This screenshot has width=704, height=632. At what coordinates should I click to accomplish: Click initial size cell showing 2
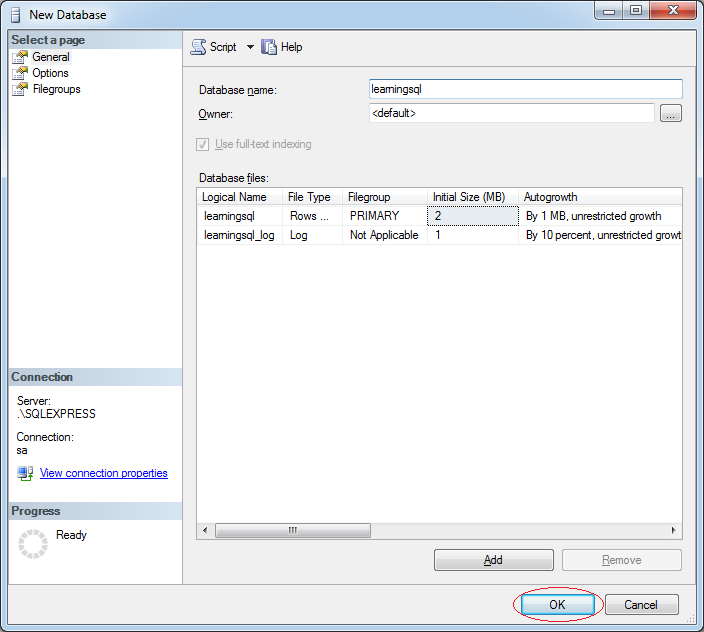473,216
